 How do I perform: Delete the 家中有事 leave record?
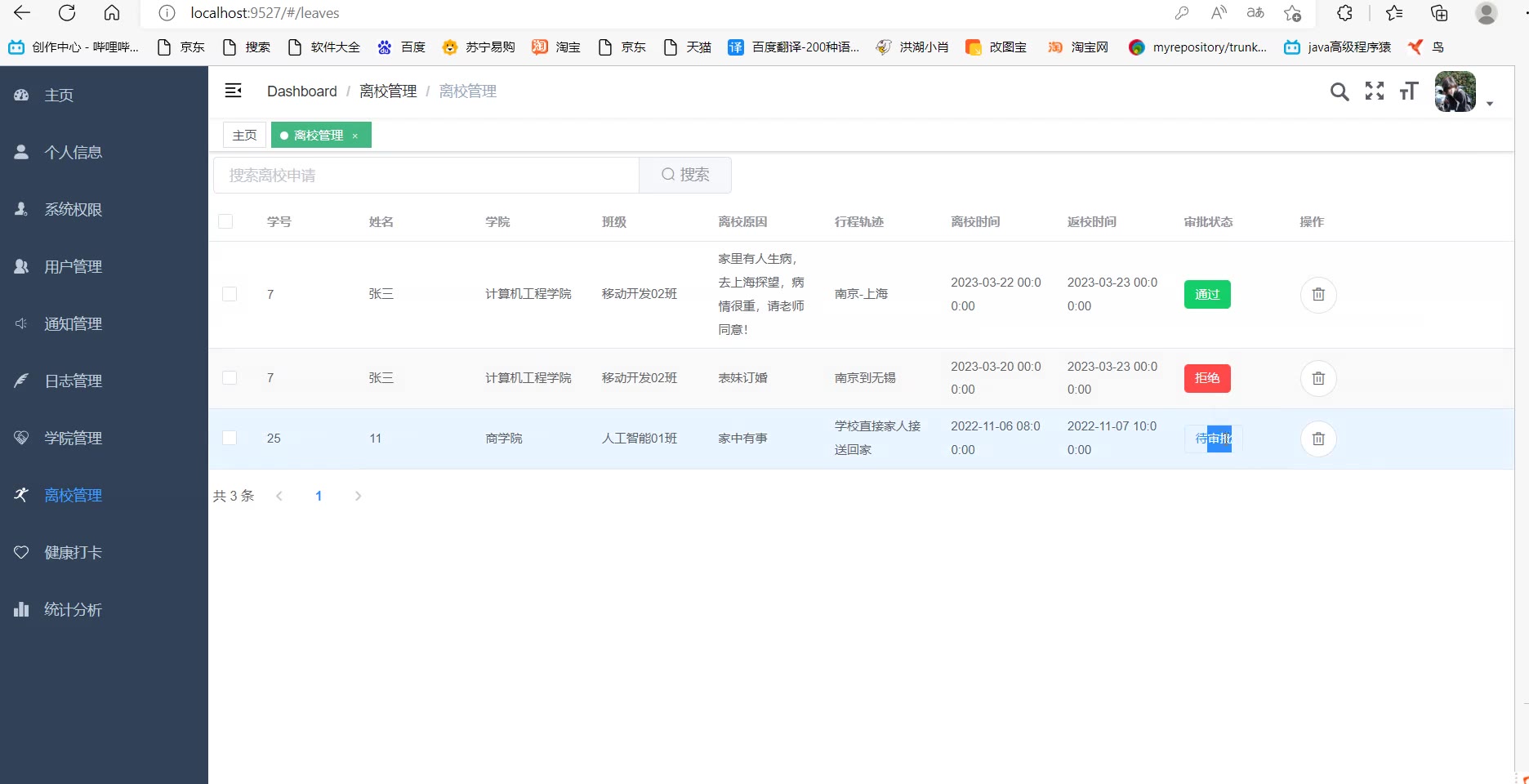coord(1318,439)
